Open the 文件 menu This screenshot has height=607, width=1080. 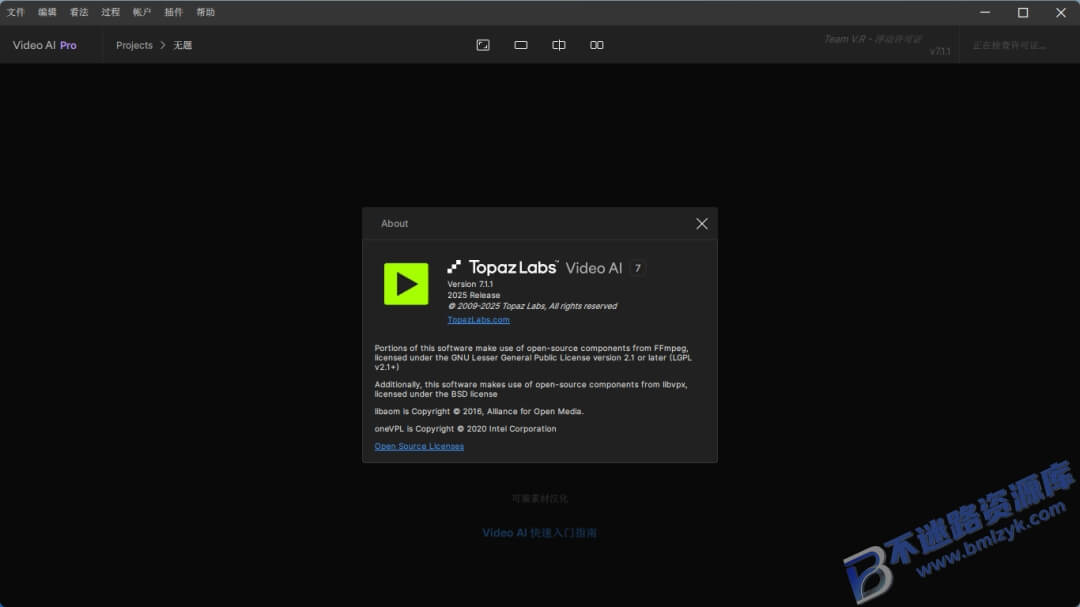[x=15, y=12]
